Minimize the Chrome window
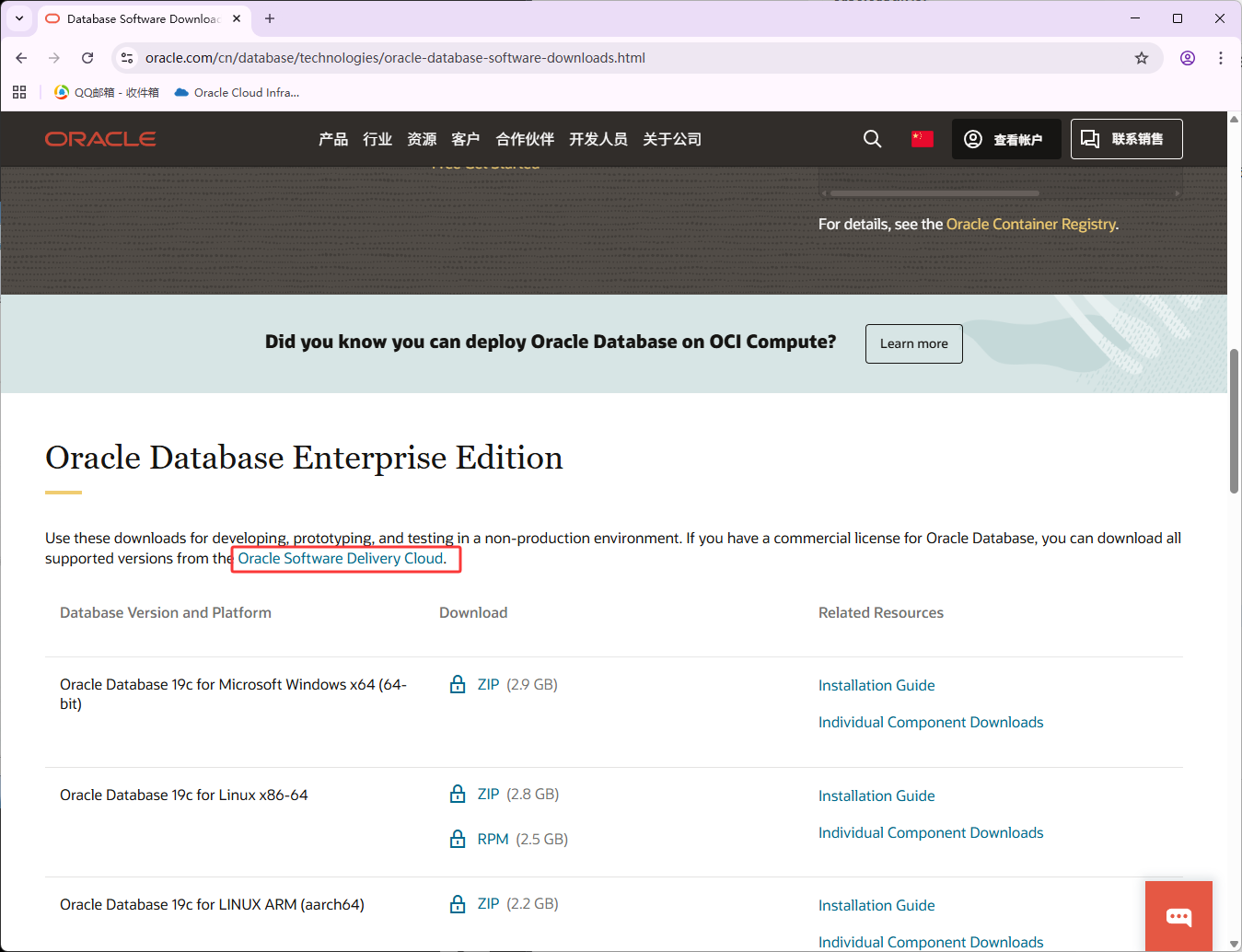 1135,18
